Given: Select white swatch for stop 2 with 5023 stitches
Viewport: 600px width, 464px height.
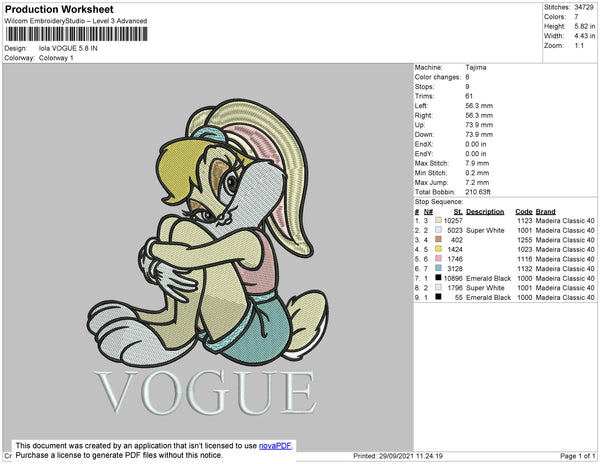Looking at the screenshot, I should click(438, 230).
